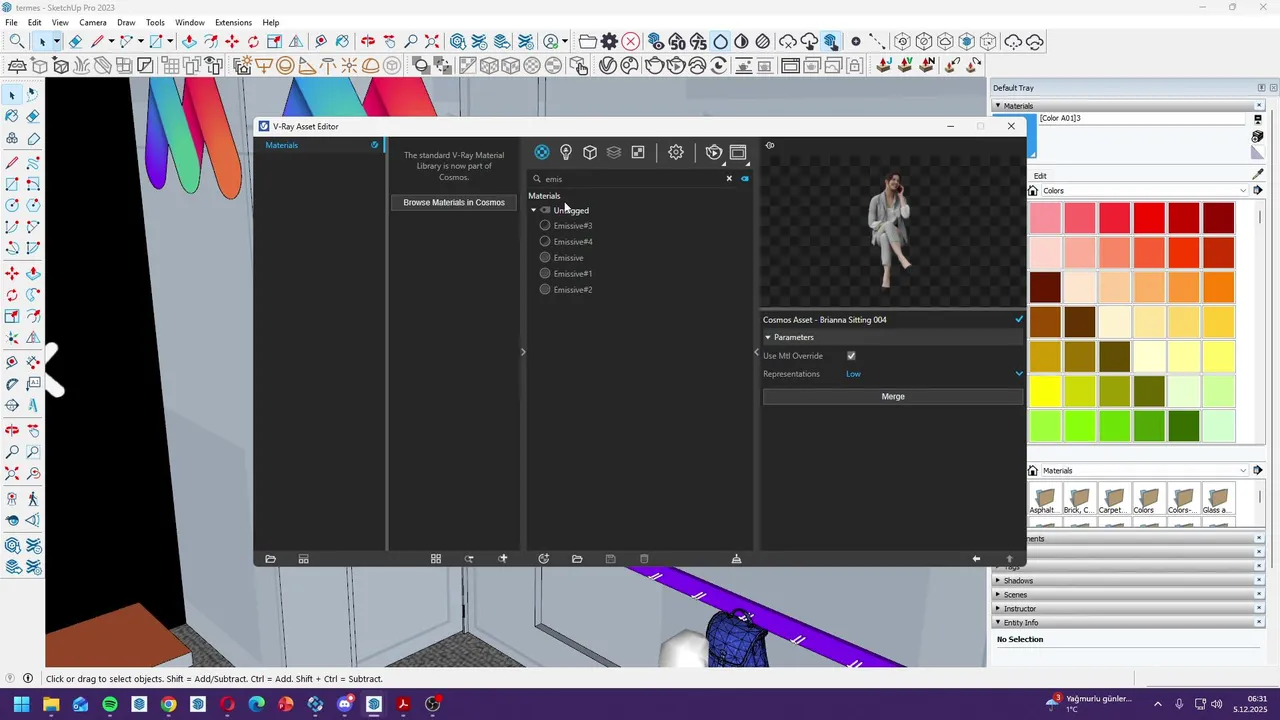Select the SketchUp Eraser tool
This screenshot has height=720, width=1280.
coord(75,41)
